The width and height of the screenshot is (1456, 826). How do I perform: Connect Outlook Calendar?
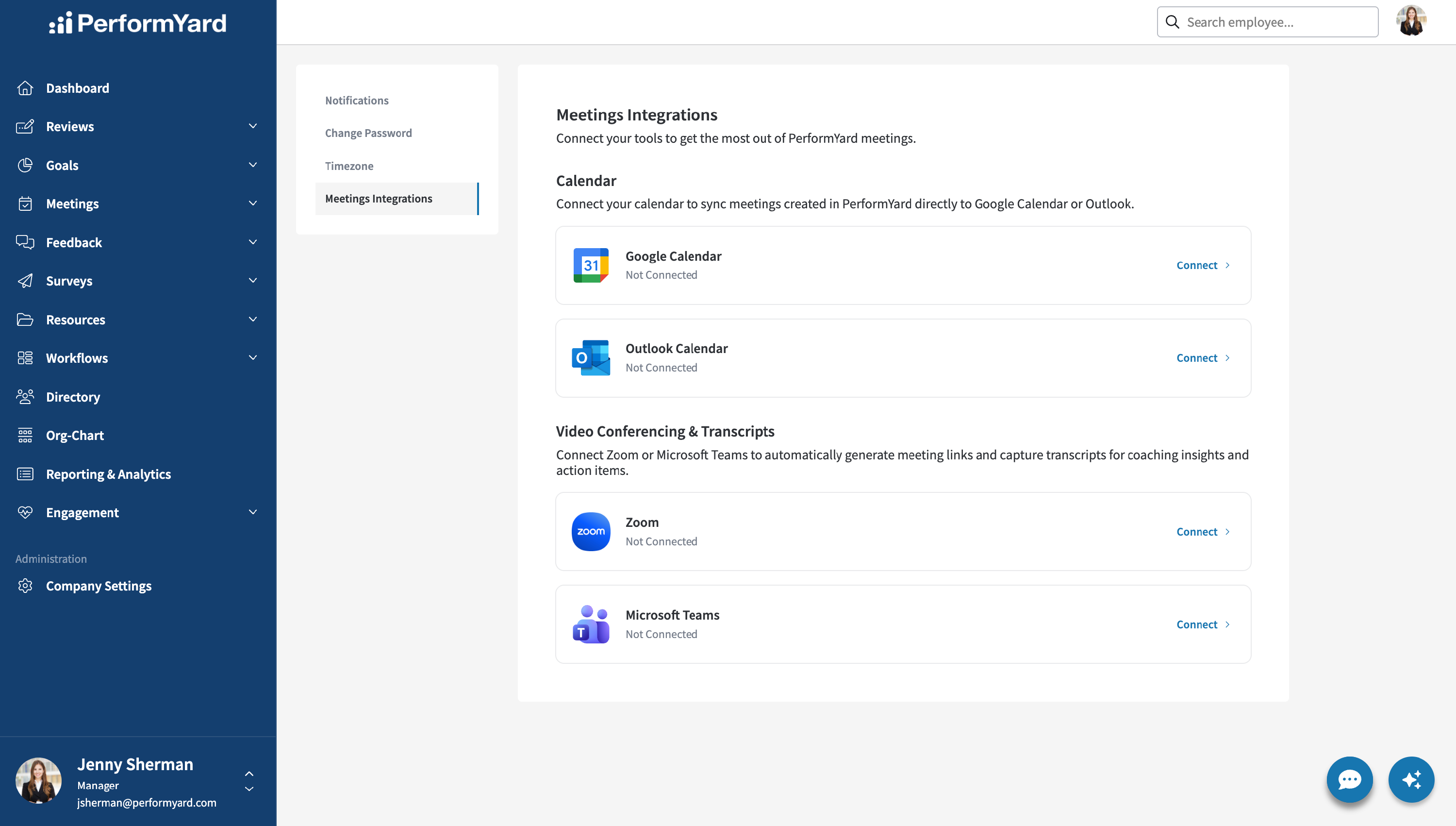pyautogui.click(x=1203, y=358)
